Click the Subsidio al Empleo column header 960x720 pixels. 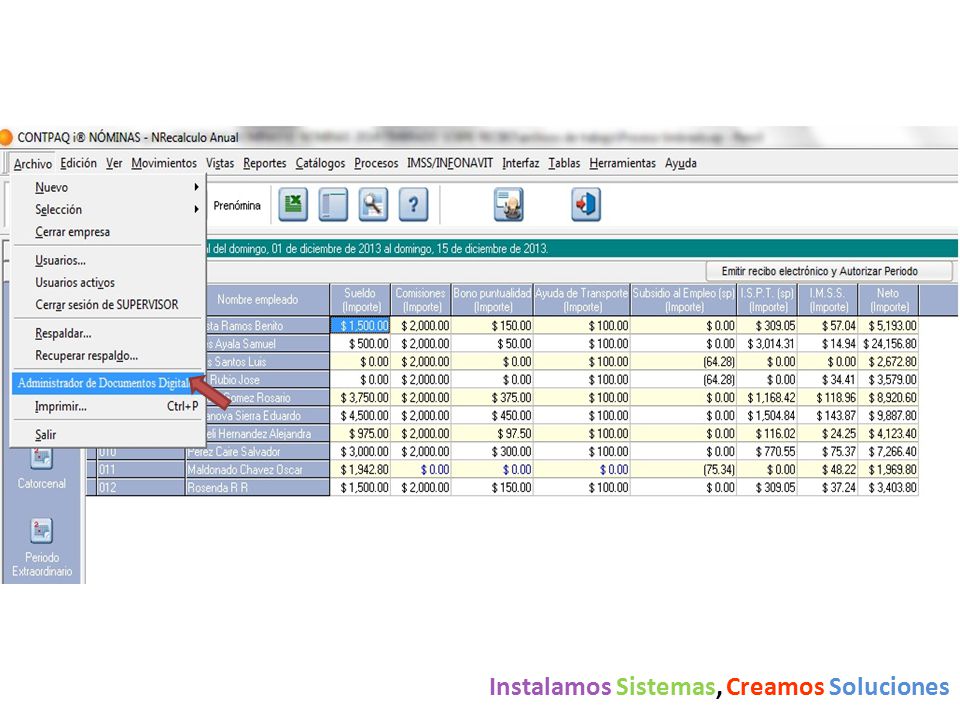684,300
